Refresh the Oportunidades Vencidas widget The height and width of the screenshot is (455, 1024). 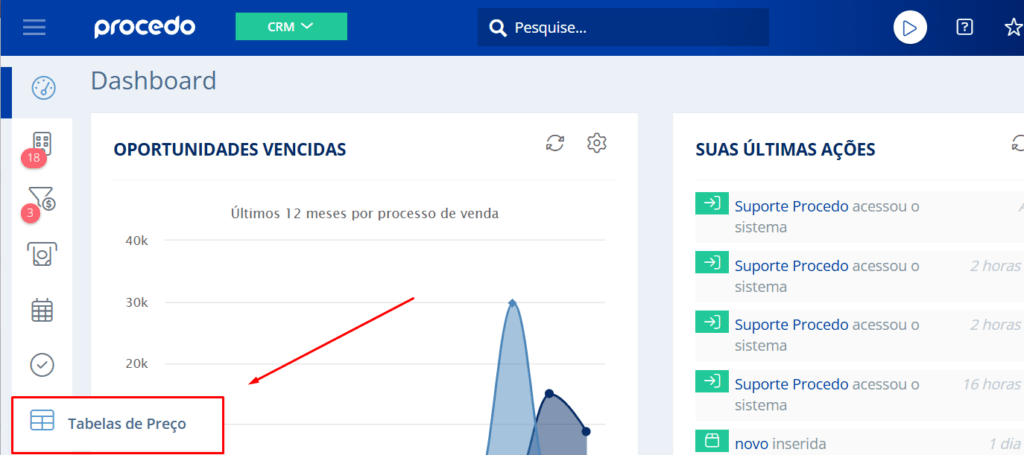tap(555, 143)
